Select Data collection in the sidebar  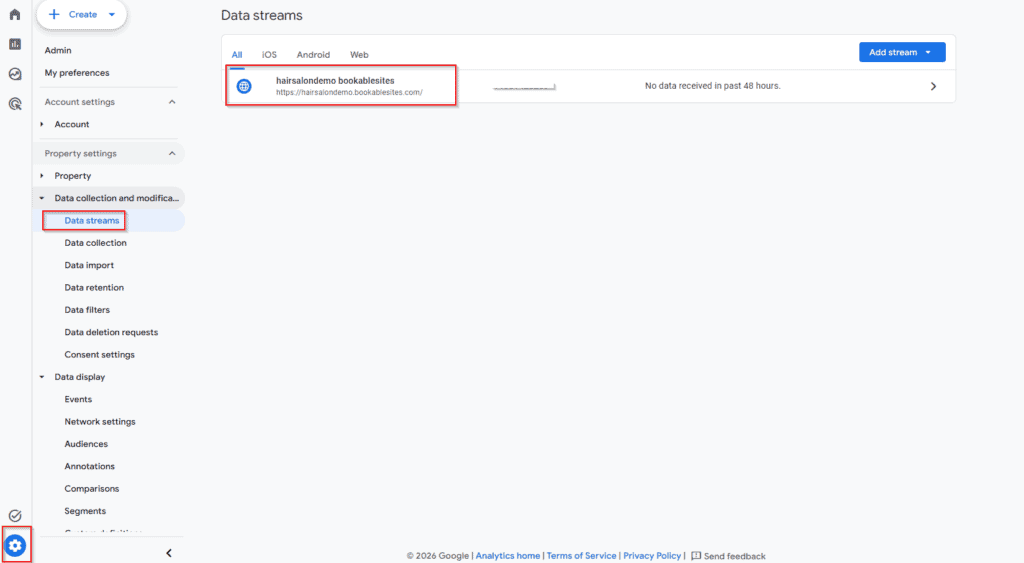(95, 243)
